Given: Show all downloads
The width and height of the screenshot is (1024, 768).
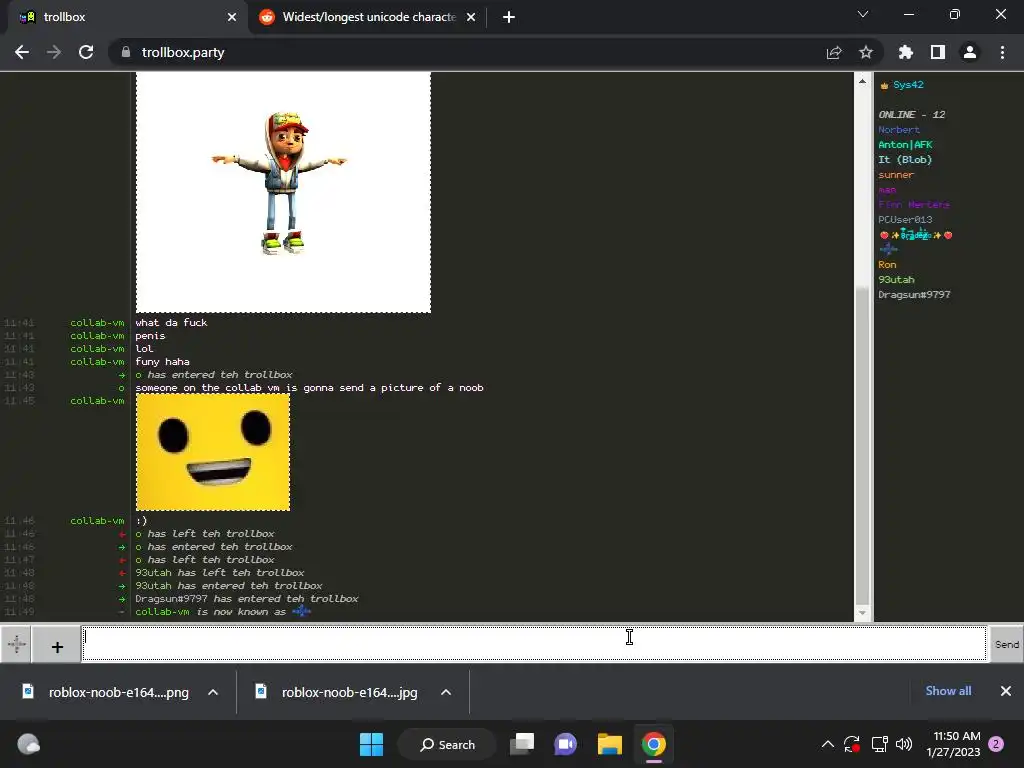Looking at the screenshot, I should coord(948,691).
